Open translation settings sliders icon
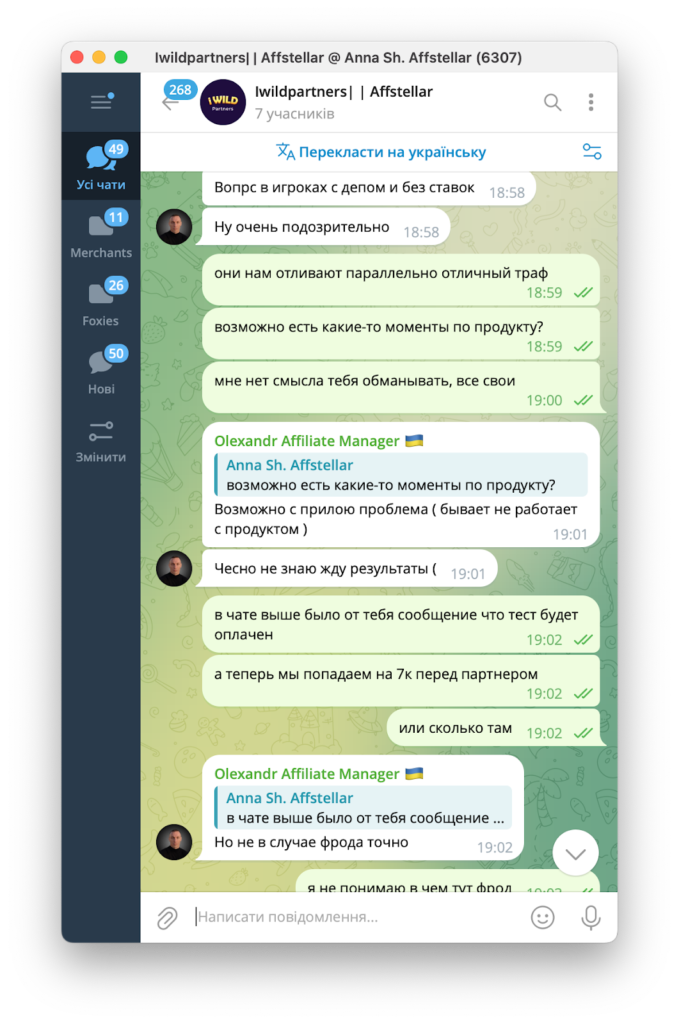This screenshot has width=679, height=1024. (592, 152)
